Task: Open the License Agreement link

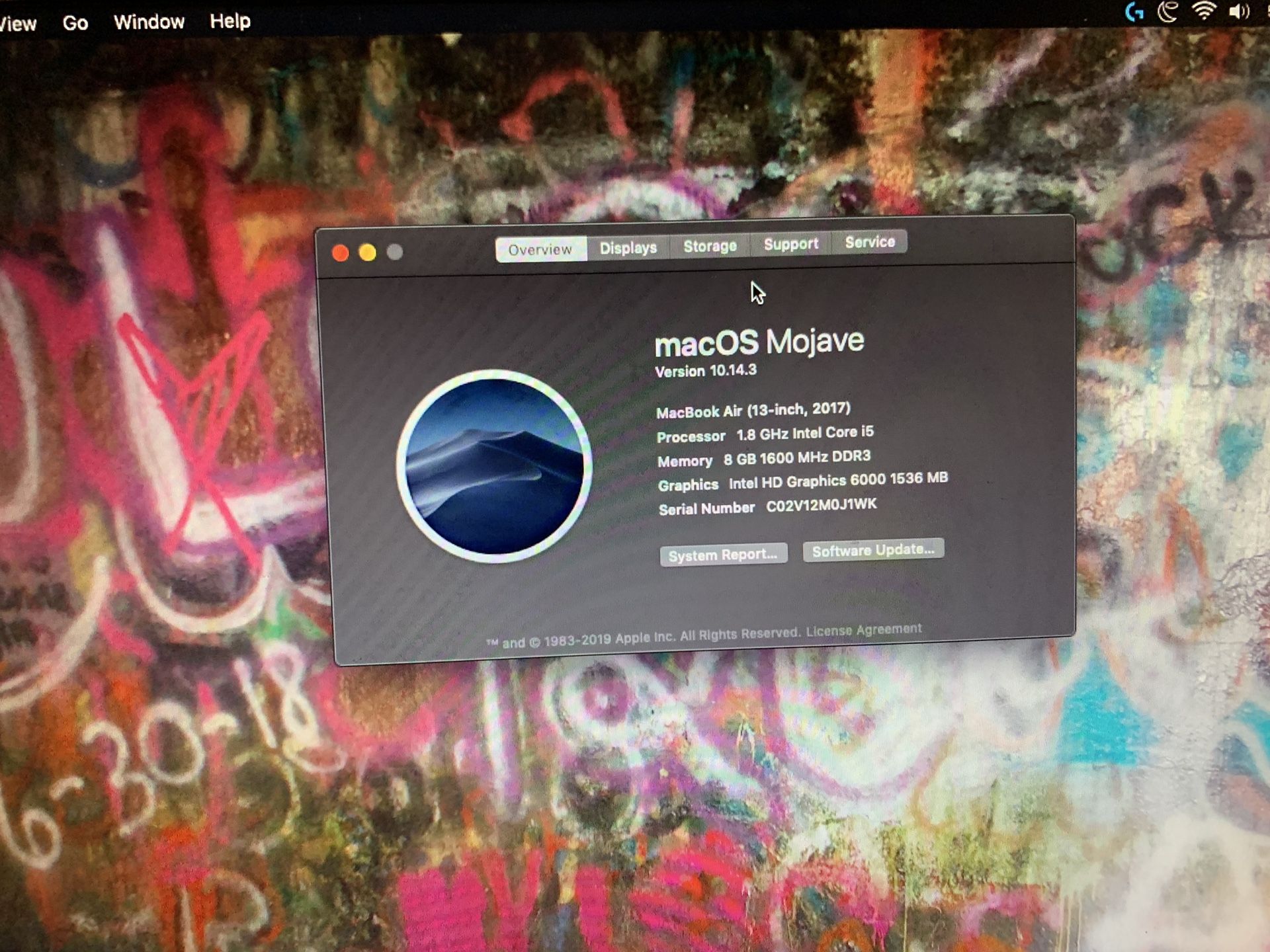Action: pyautogui.click(x=863, y=630)
